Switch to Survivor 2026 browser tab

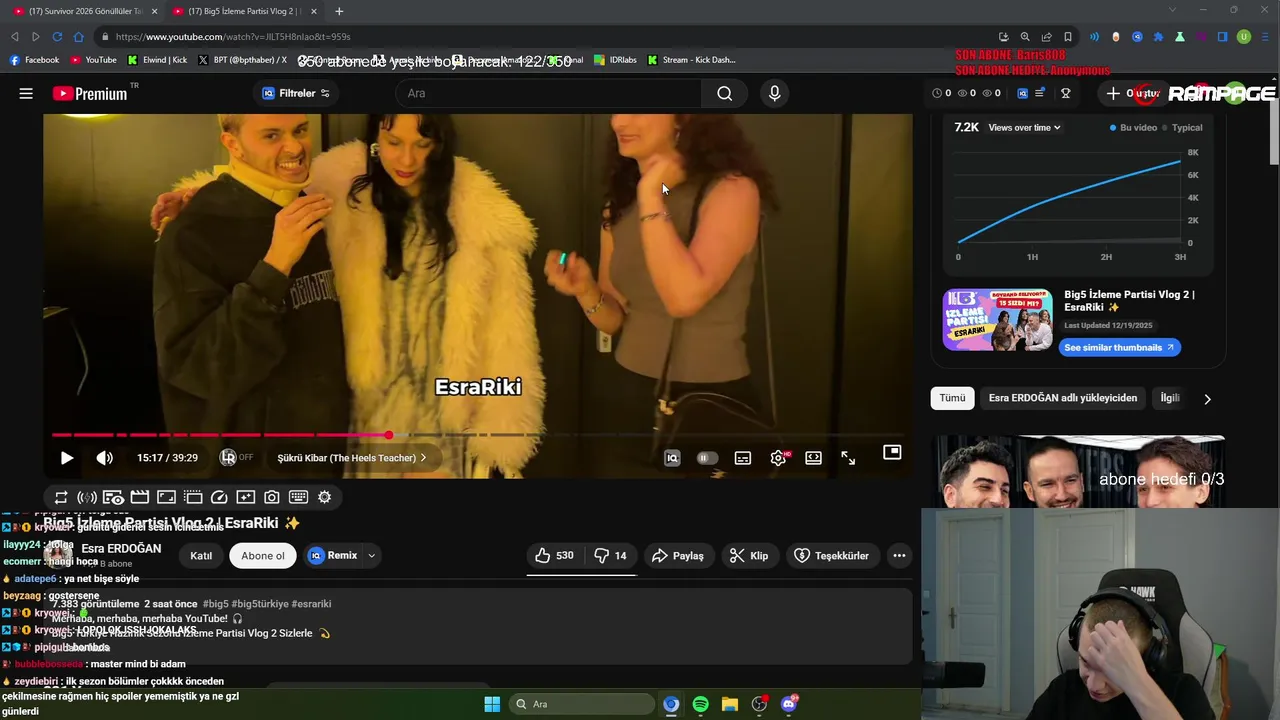(x=85, y=11)
